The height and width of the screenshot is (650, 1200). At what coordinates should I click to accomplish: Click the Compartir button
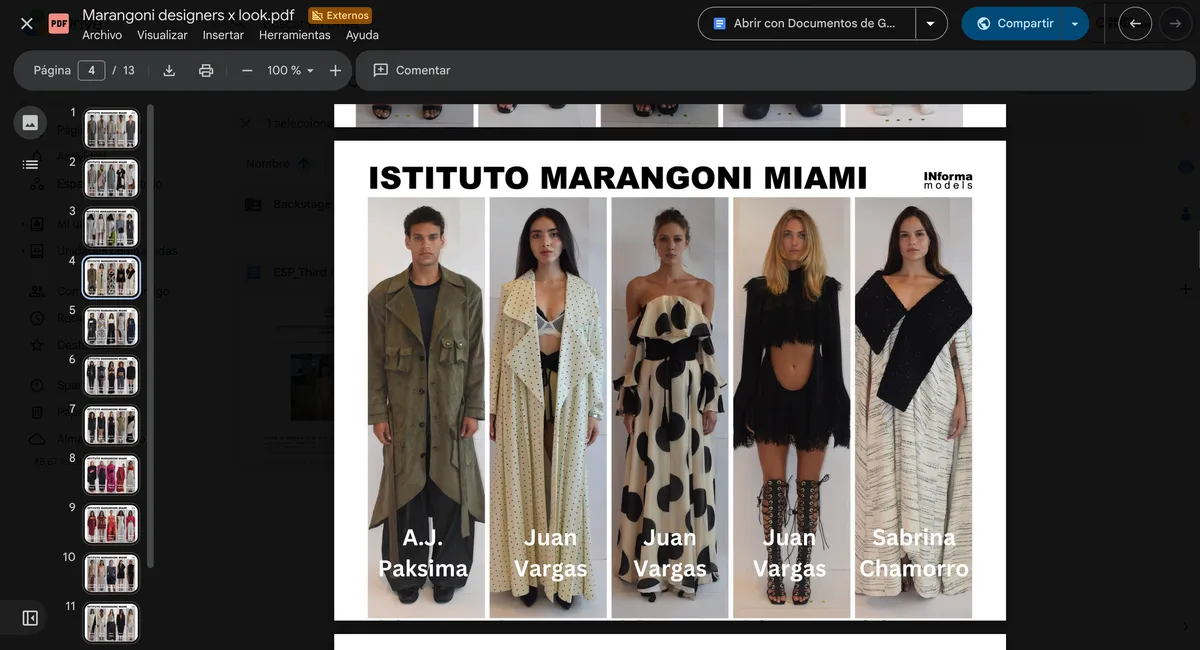point(1014,23)
